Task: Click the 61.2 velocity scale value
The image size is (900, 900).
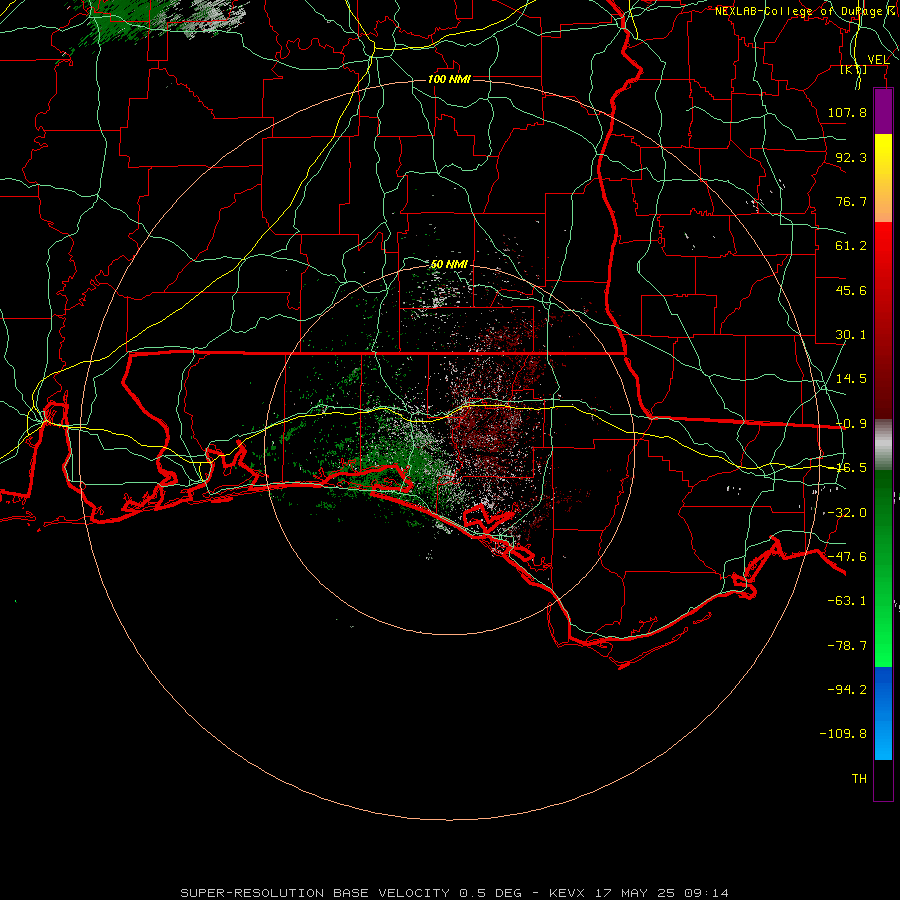Action: pos(851,246)
